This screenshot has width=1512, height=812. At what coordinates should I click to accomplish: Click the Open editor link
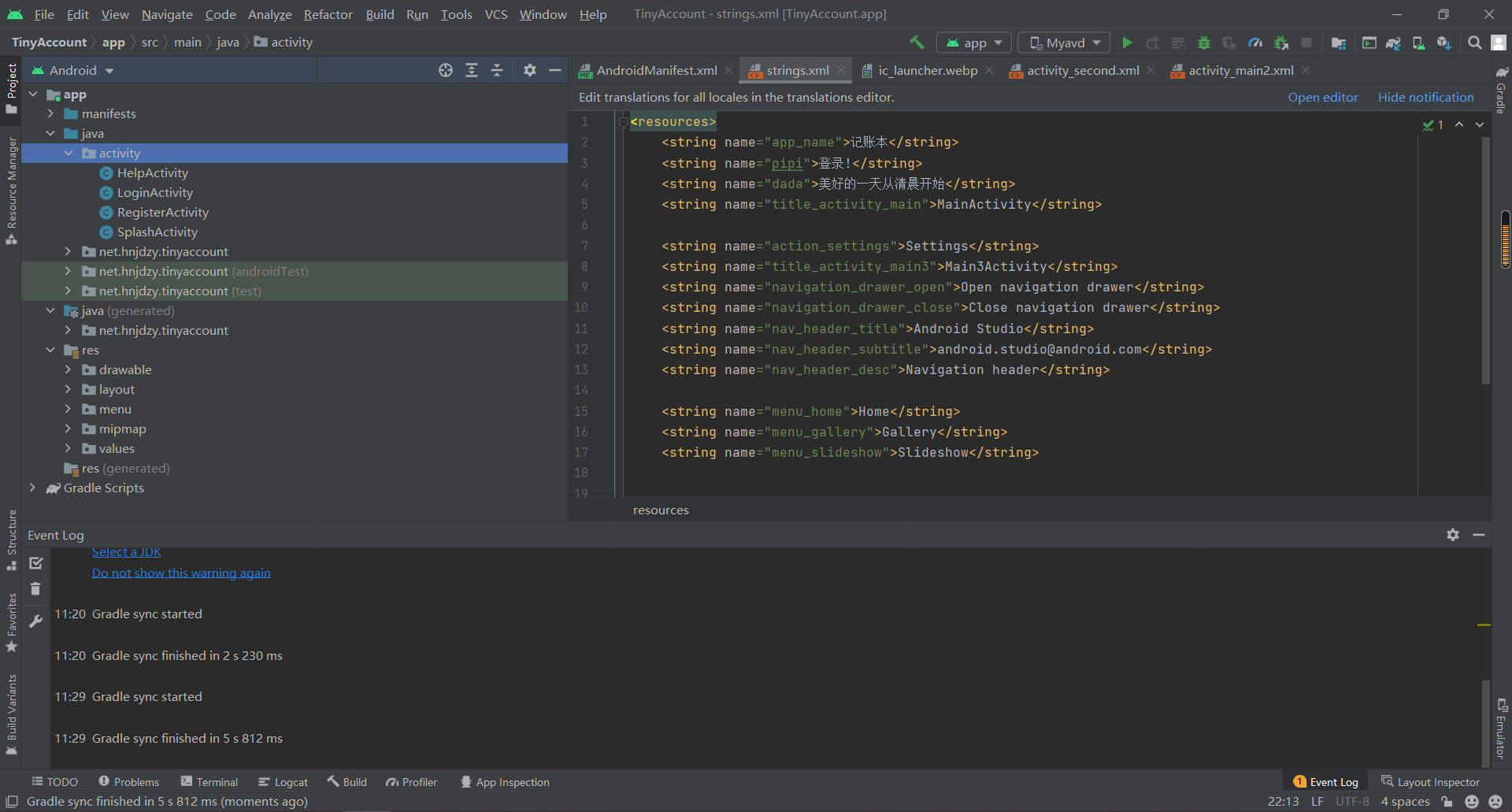click(x=1322, y=97)
